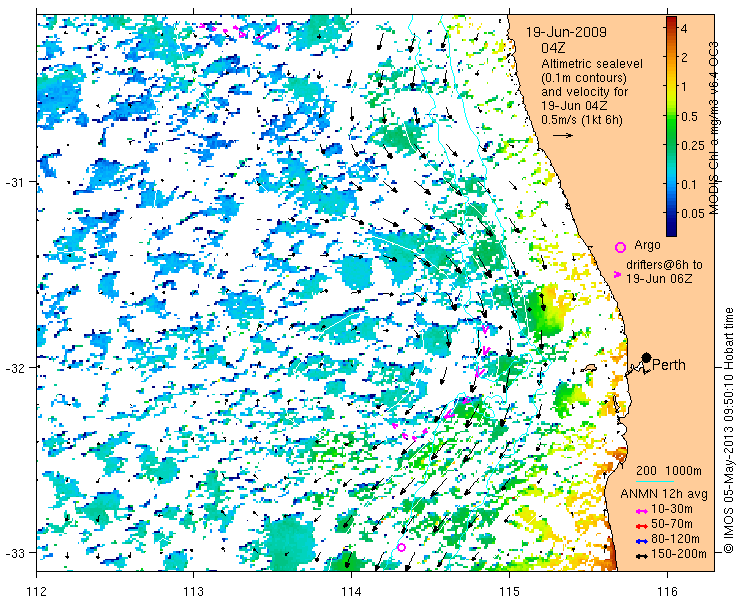Click the '0.5m/s (1kt 6h)' scale text
Viewport: 740px width, 600px height.
(x=582, y=120)
